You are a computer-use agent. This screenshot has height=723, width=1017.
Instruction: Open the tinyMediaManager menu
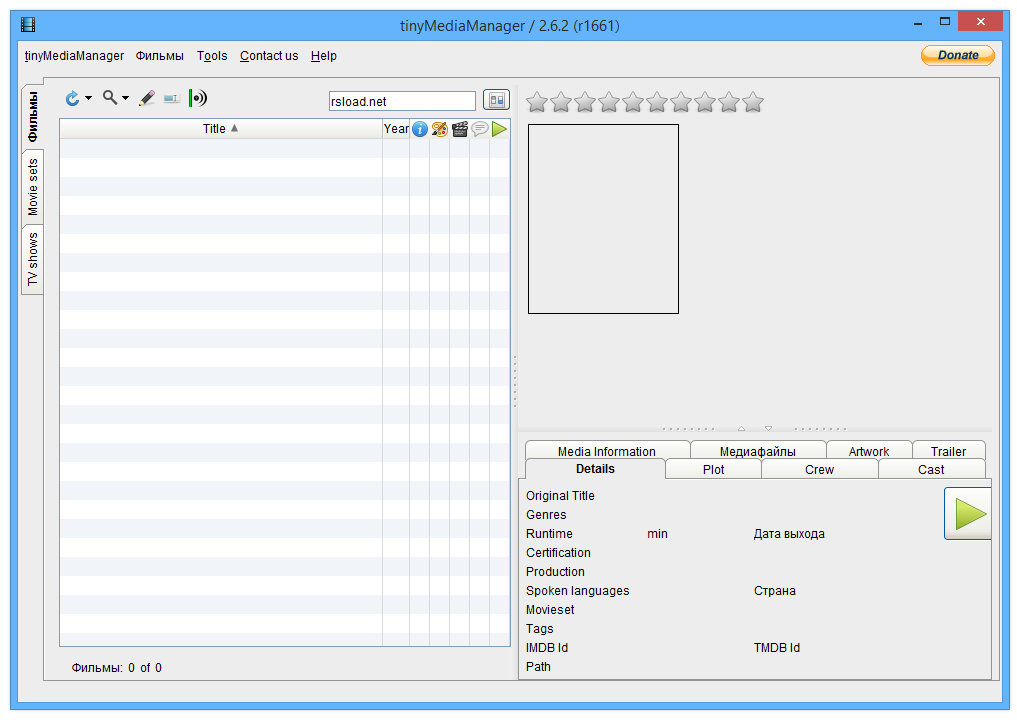pyautogui.click(x=75, y=56)
